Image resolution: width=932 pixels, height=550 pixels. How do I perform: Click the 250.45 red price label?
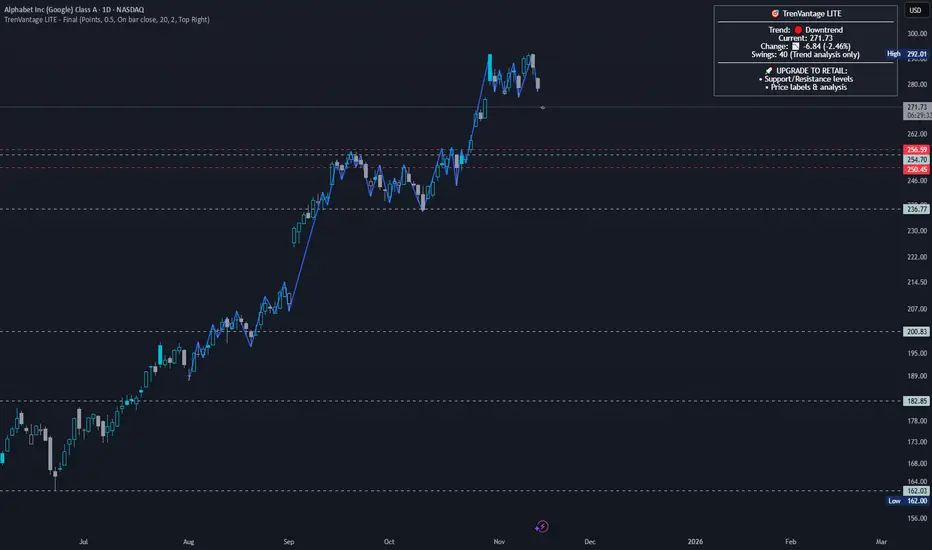(917, 169)
